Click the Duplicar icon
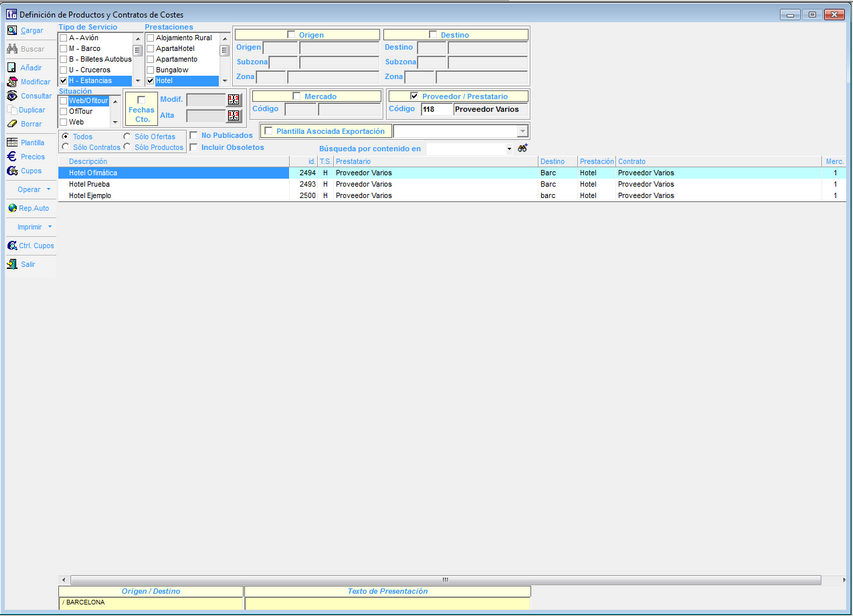The height and width of the screenshot is (616, 853). [x=12, y=110]
